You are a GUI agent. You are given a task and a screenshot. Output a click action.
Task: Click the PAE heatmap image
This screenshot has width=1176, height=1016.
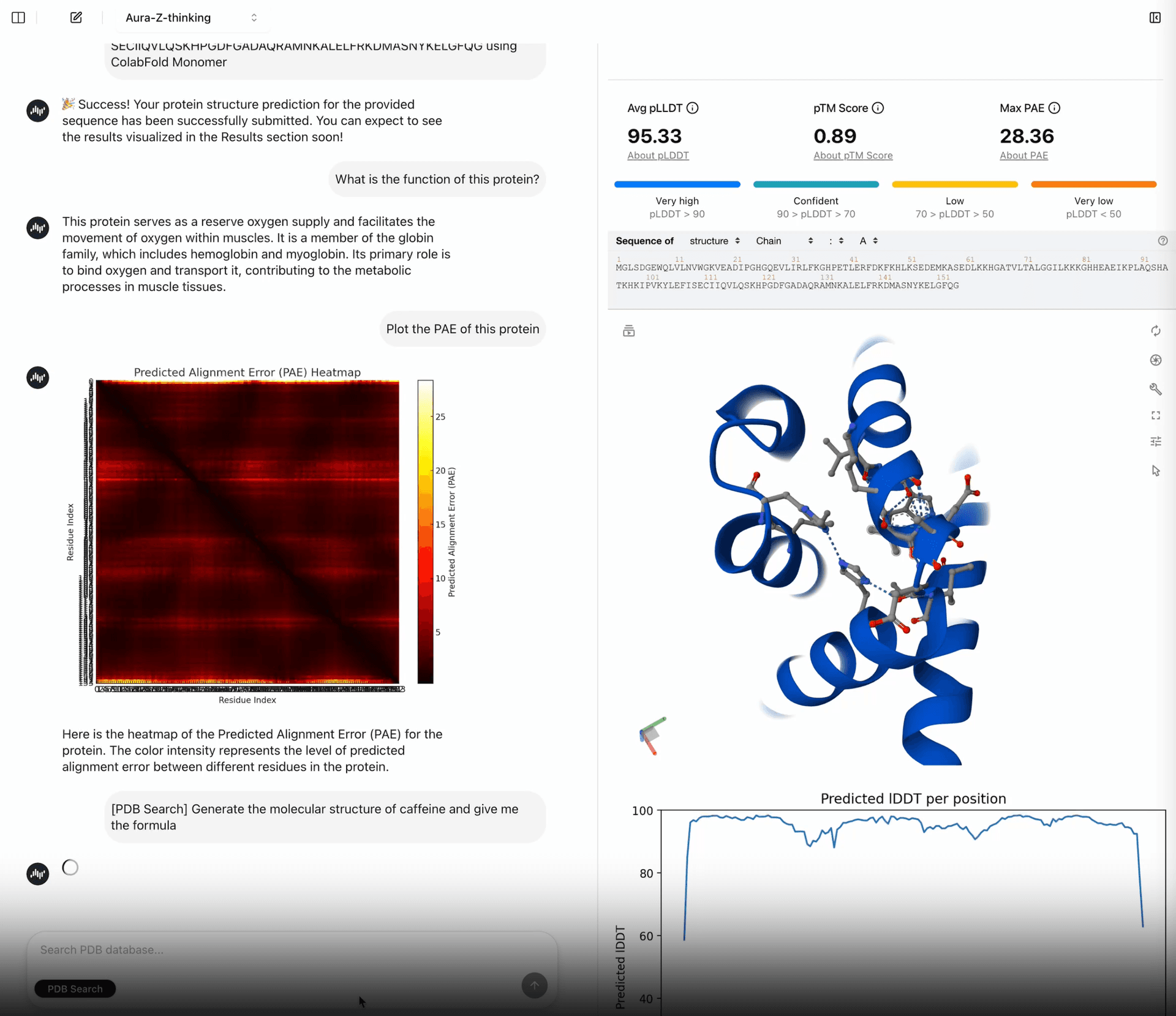click(x=247, y=532)
